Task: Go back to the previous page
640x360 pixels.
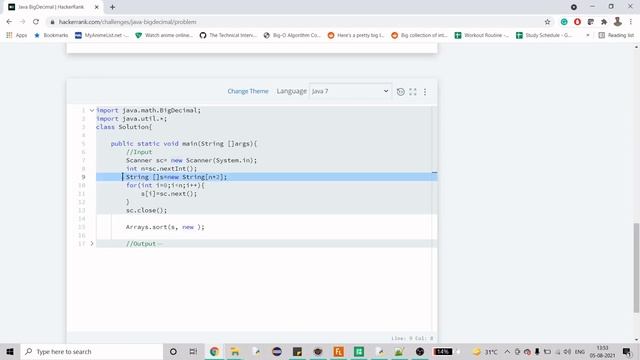Action: 9,22
